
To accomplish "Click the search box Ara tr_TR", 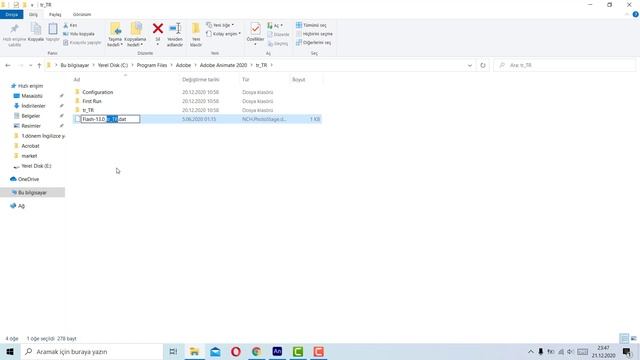I will [x=564, y=65].
